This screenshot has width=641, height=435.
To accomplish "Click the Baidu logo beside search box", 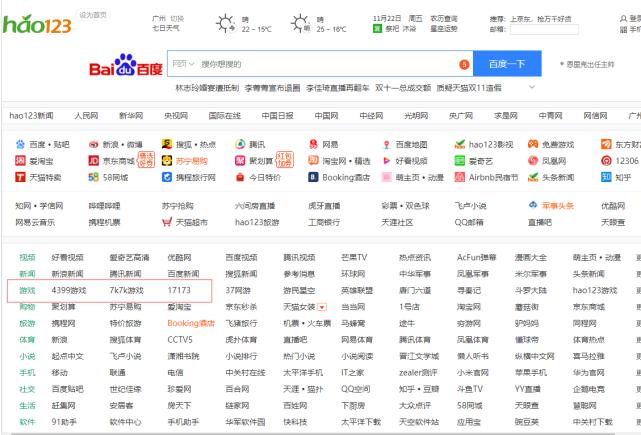I will coord(126,65).
